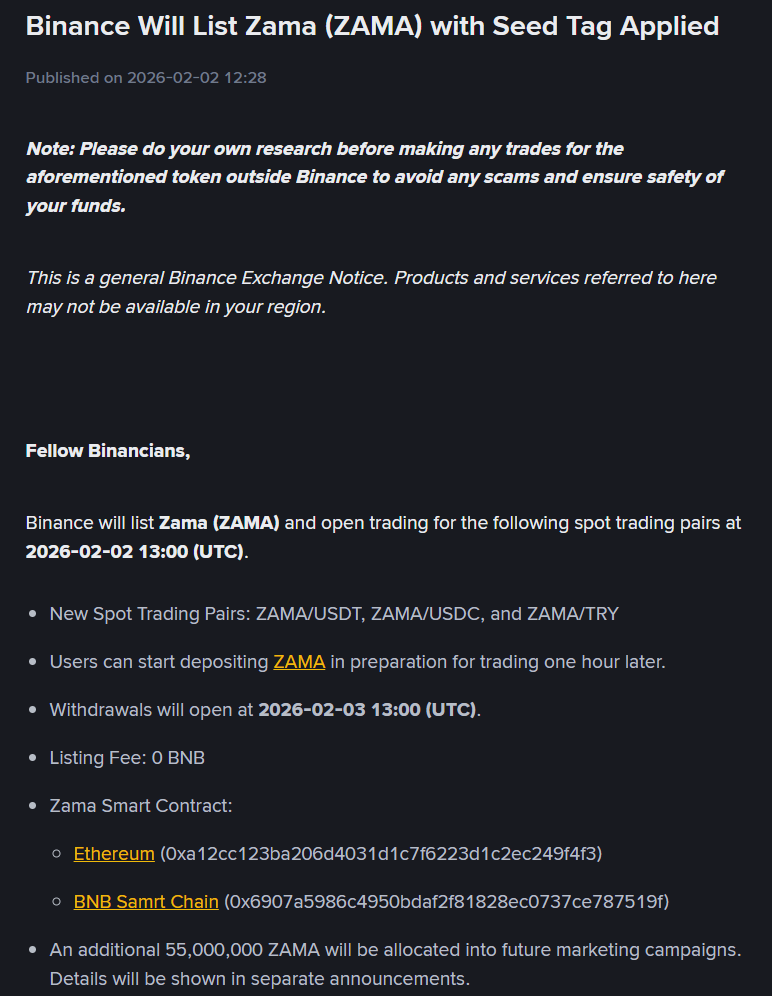Image resolution: width=772 pixels, height=996 pixels.
Task: Open the Ethereum smart contract link
Action: [x=114, y=854]
